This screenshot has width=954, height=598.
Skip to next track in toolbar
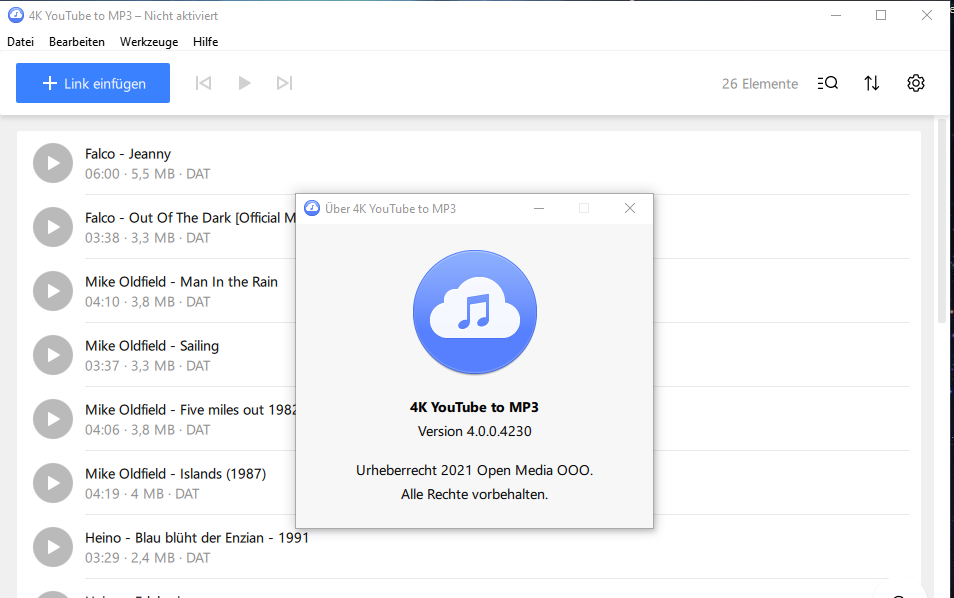click(x=284, y=83)
